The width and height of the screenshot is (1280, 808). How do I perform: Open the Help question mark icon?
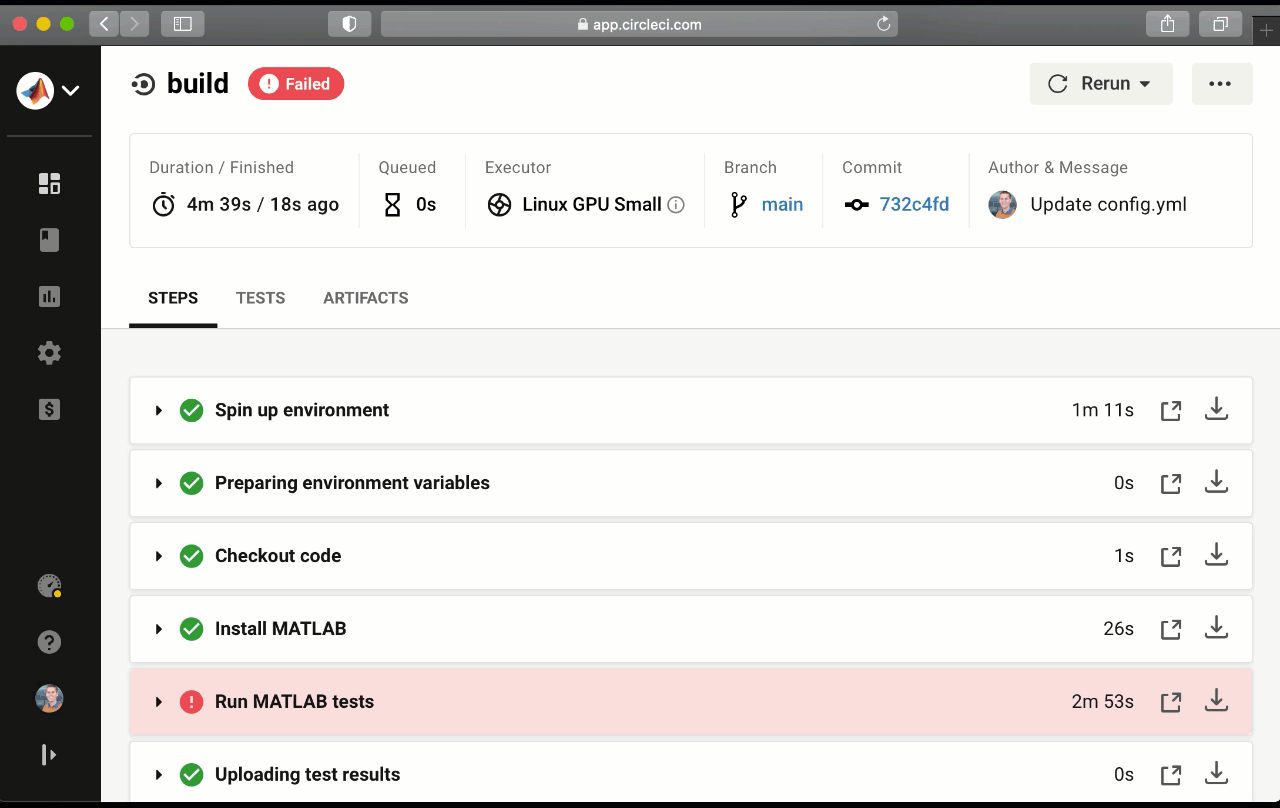49,642
